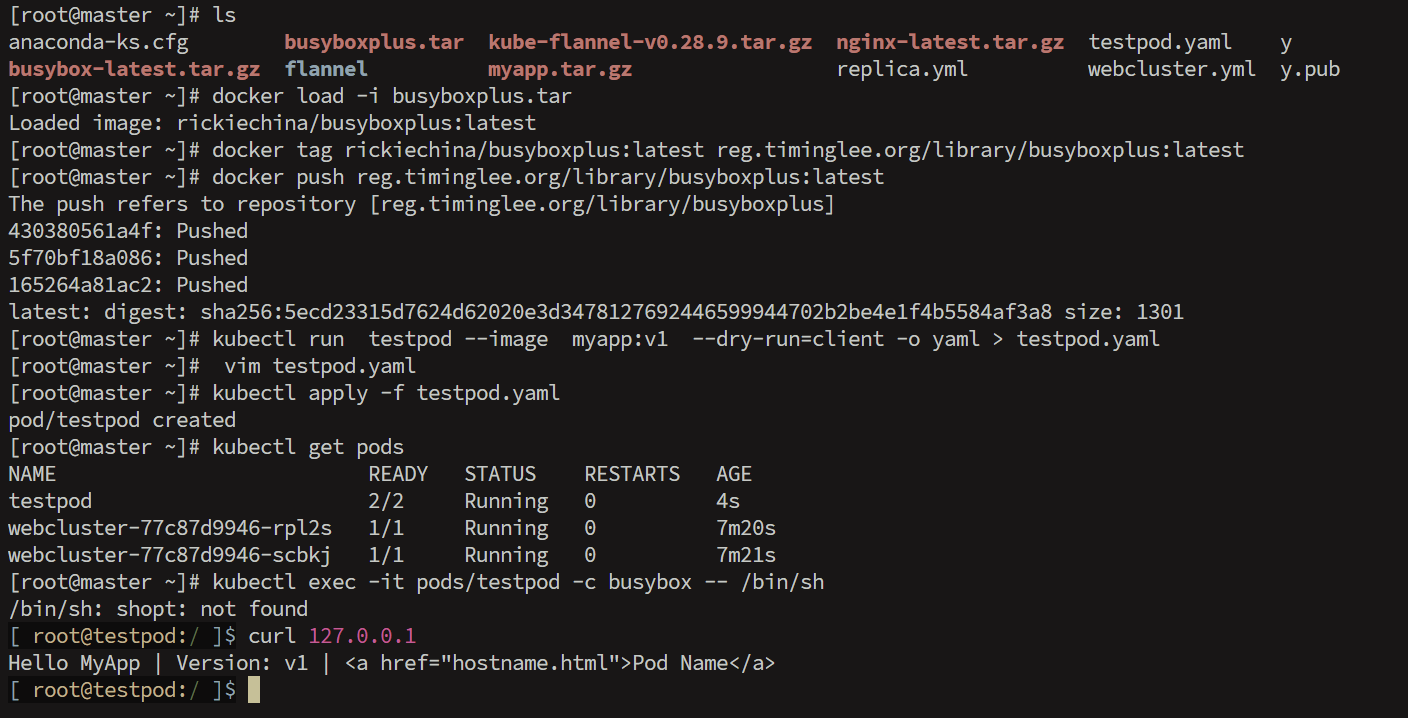Click myapp.tar.gz in the listing

coord(560,70)
